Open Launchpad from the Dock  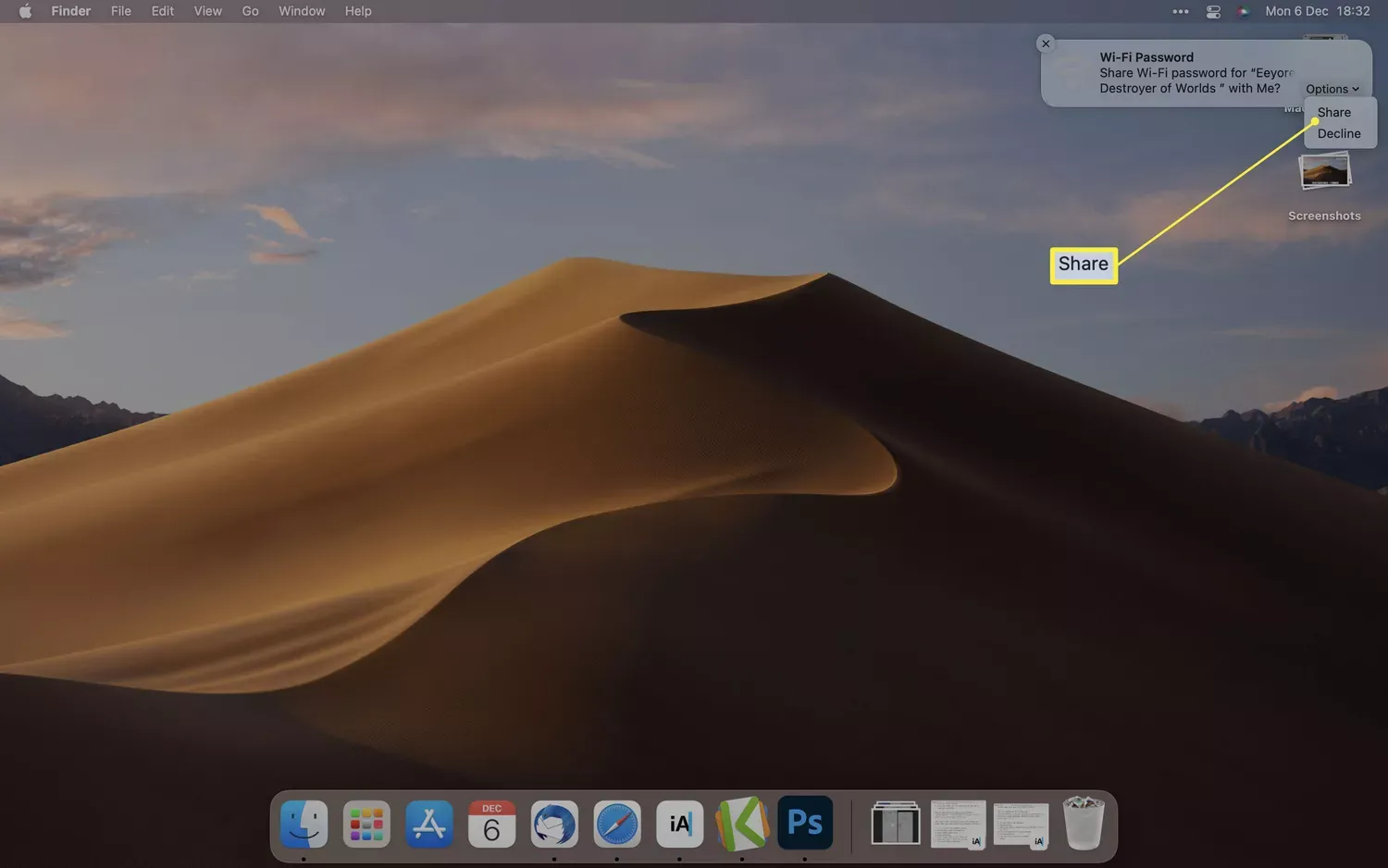tap(366, 824)
